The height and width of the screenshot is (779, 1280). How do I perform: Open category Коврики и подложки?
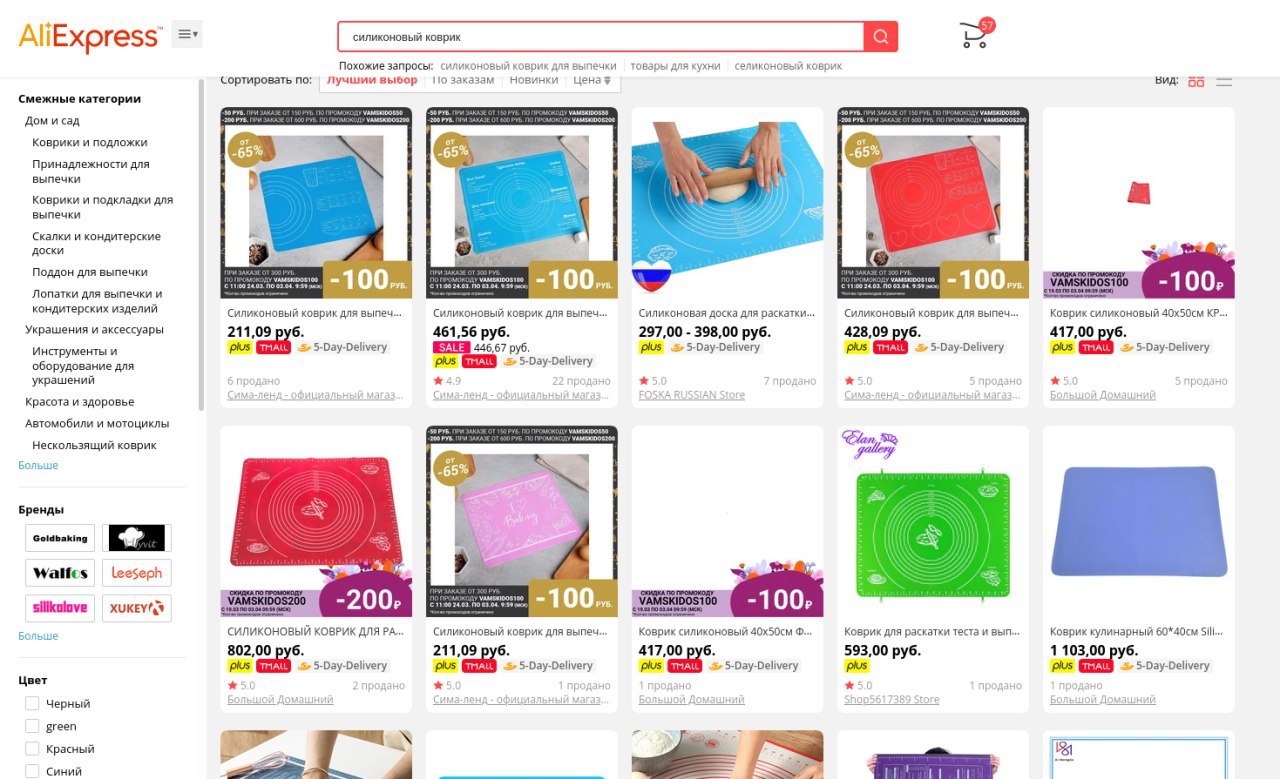(89, 143)
